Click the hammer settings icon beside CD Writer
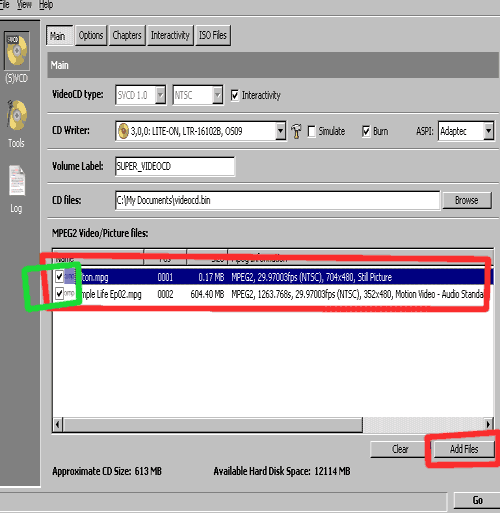The image size is (500, 513). point(296,131)
